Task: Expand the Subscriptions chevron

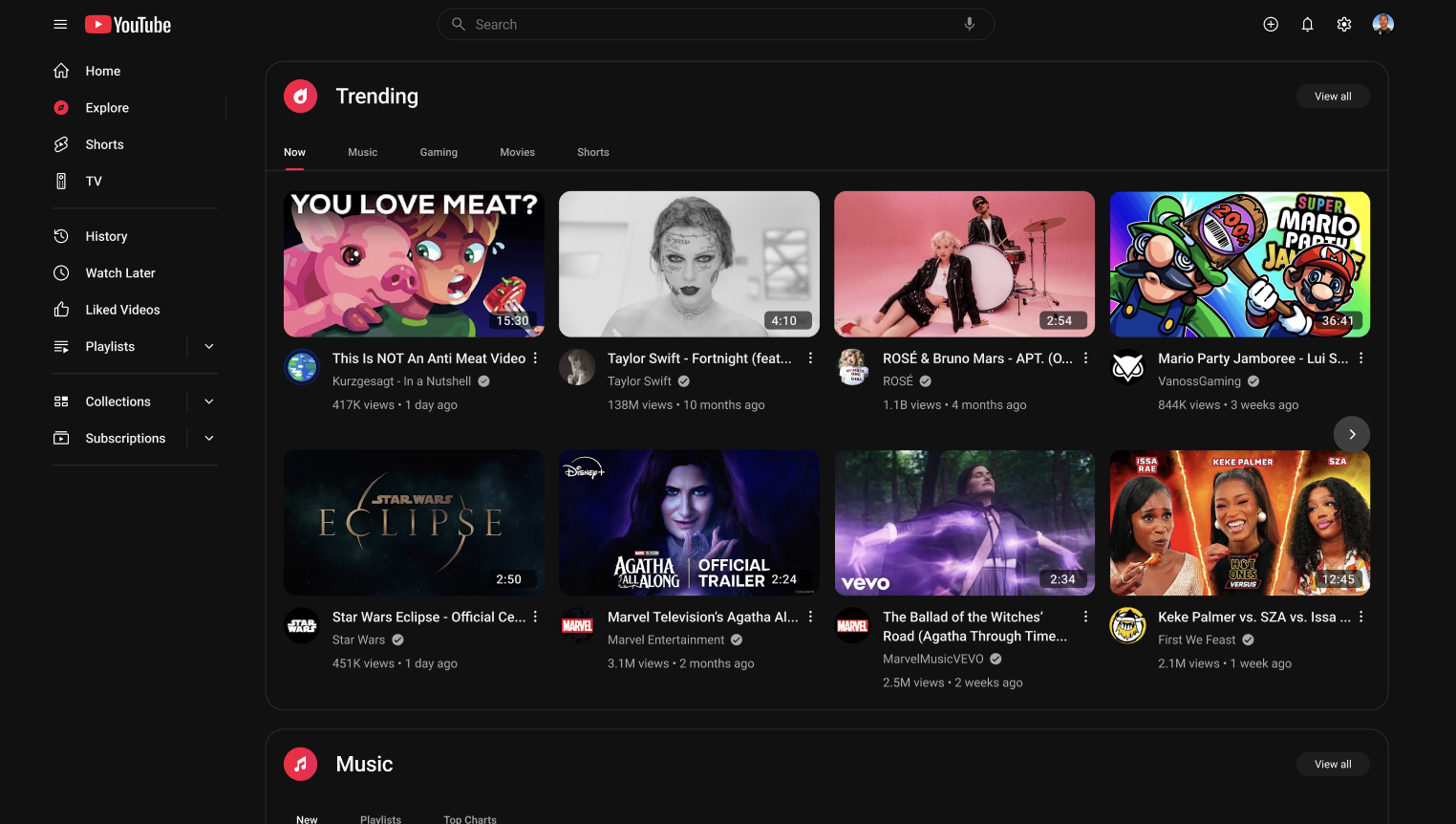Action: (209, 438)
